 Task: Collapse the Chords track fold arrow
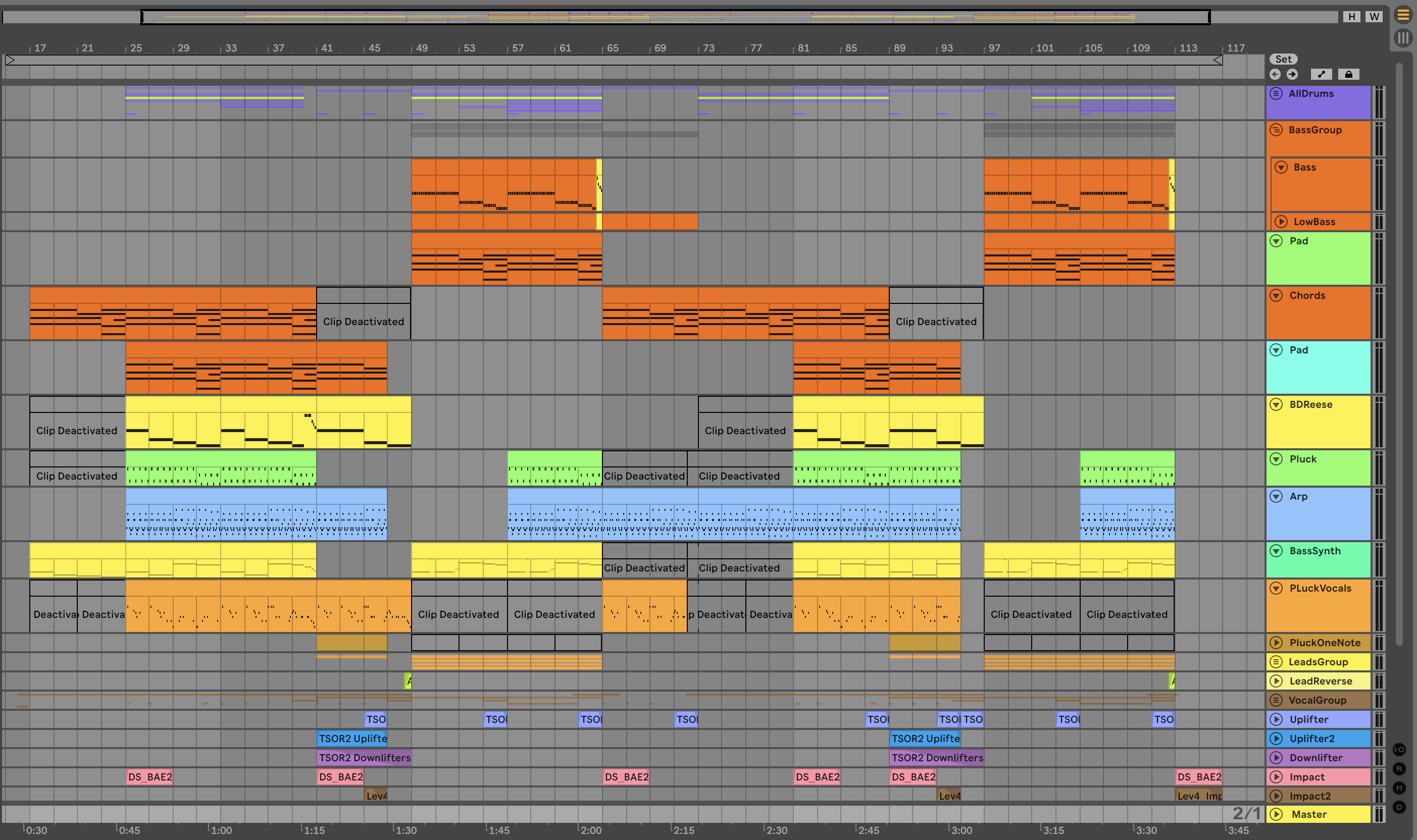(1276, 295)
